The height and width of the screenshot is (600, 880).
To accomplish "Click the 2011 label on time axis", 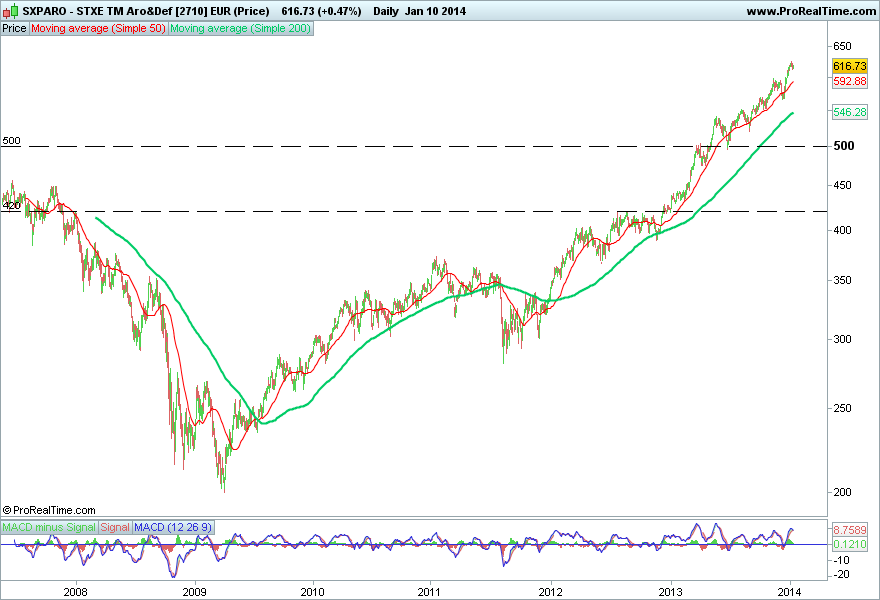I will coord(430,592).
